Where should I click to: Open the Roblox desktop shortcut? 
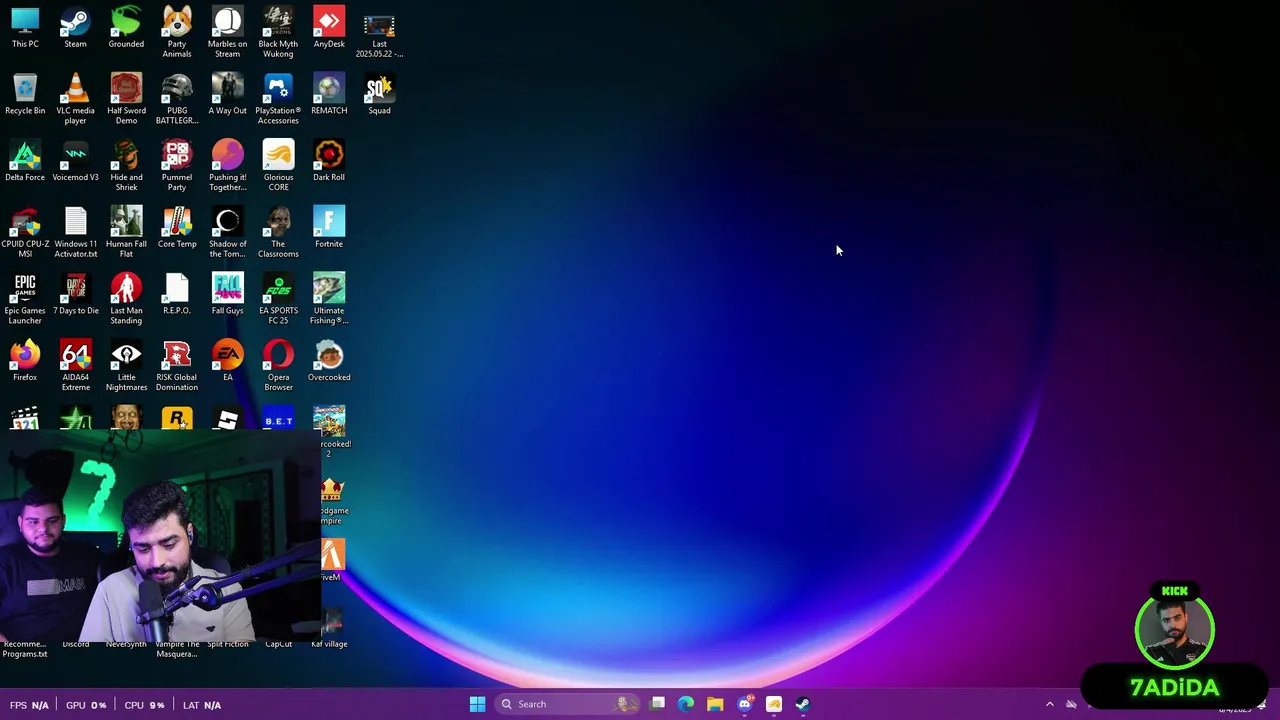click(227, 419)
